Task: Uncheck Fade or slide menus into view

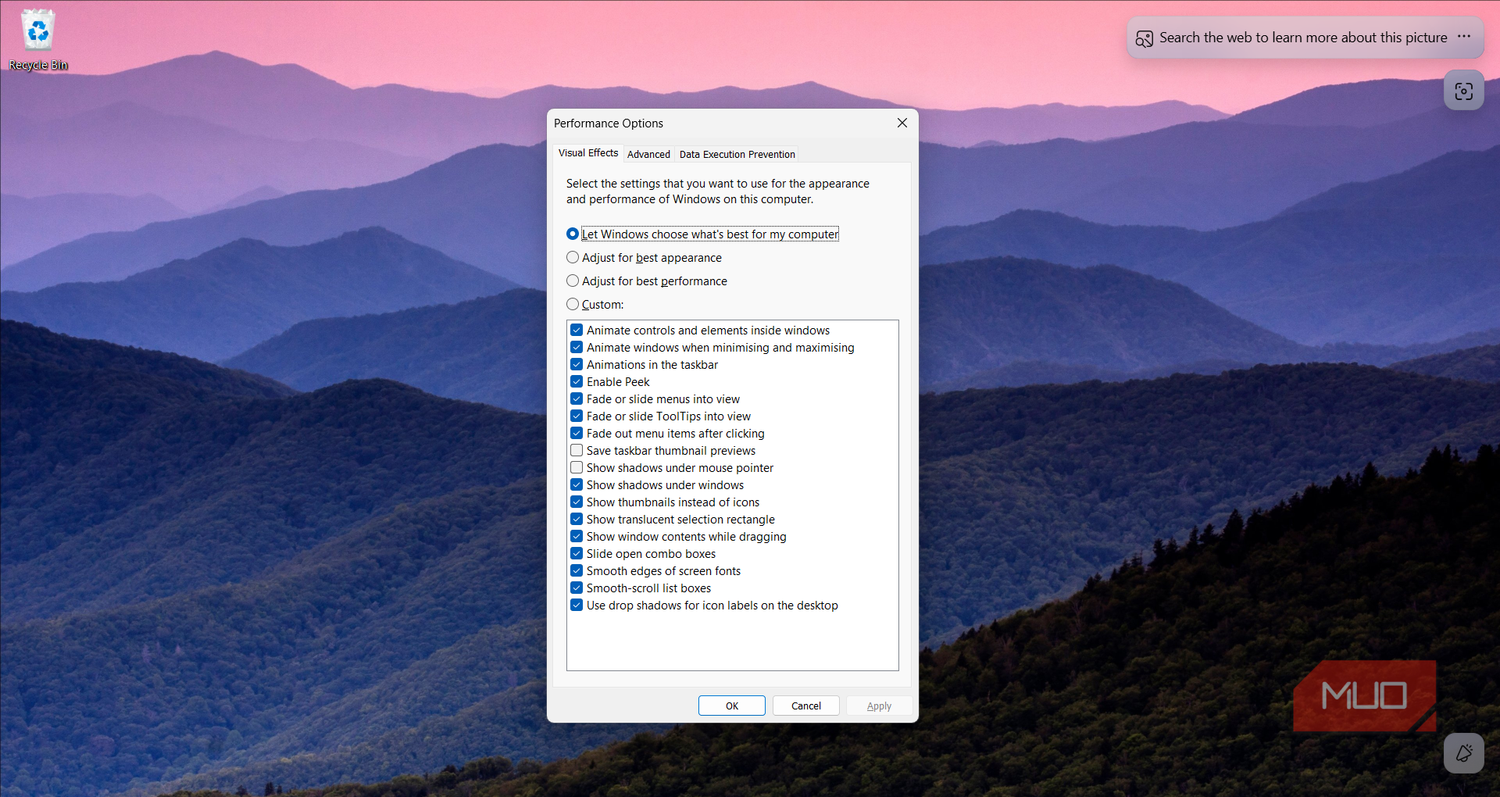Action: tap(577, 399)
